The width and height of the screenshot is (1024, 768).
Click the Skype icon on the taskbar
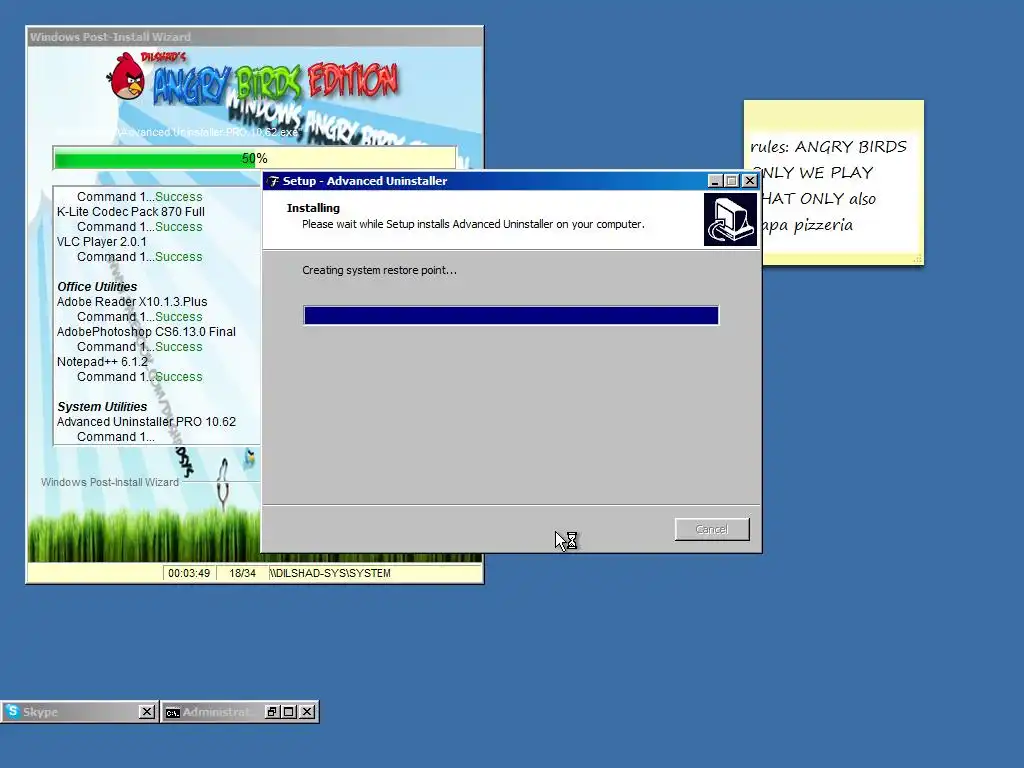[x=12, y=711]
